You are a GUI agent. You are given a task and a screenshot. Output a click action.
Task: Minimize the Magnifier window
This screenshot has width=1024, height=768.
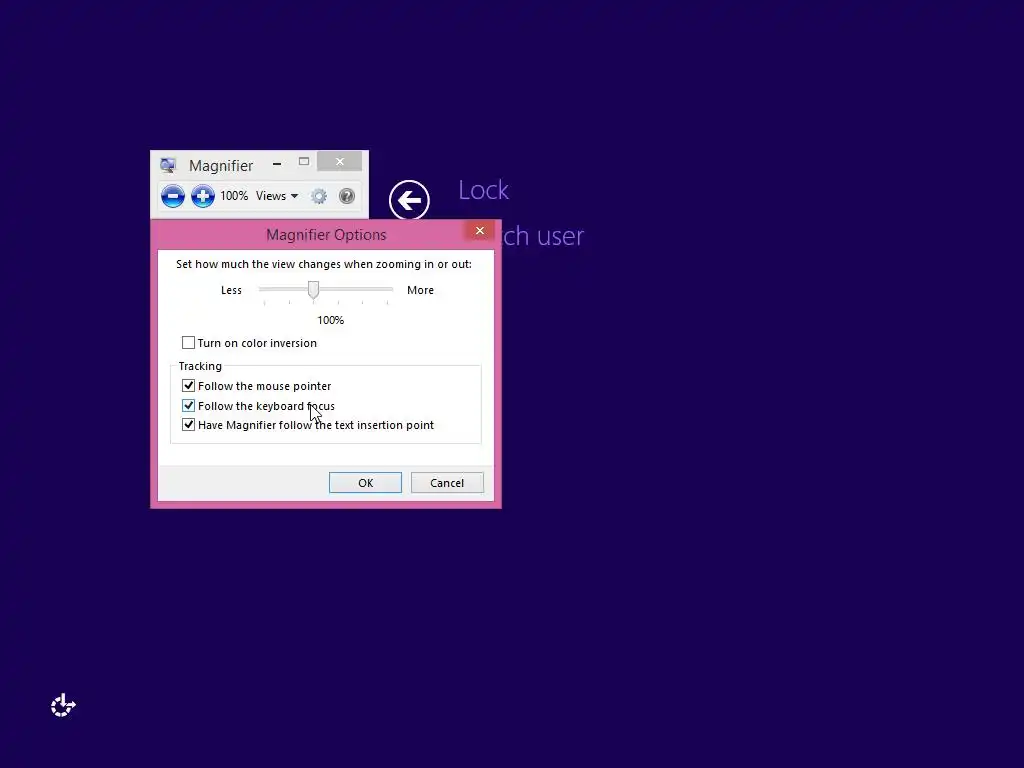click(x=277, y=163)
